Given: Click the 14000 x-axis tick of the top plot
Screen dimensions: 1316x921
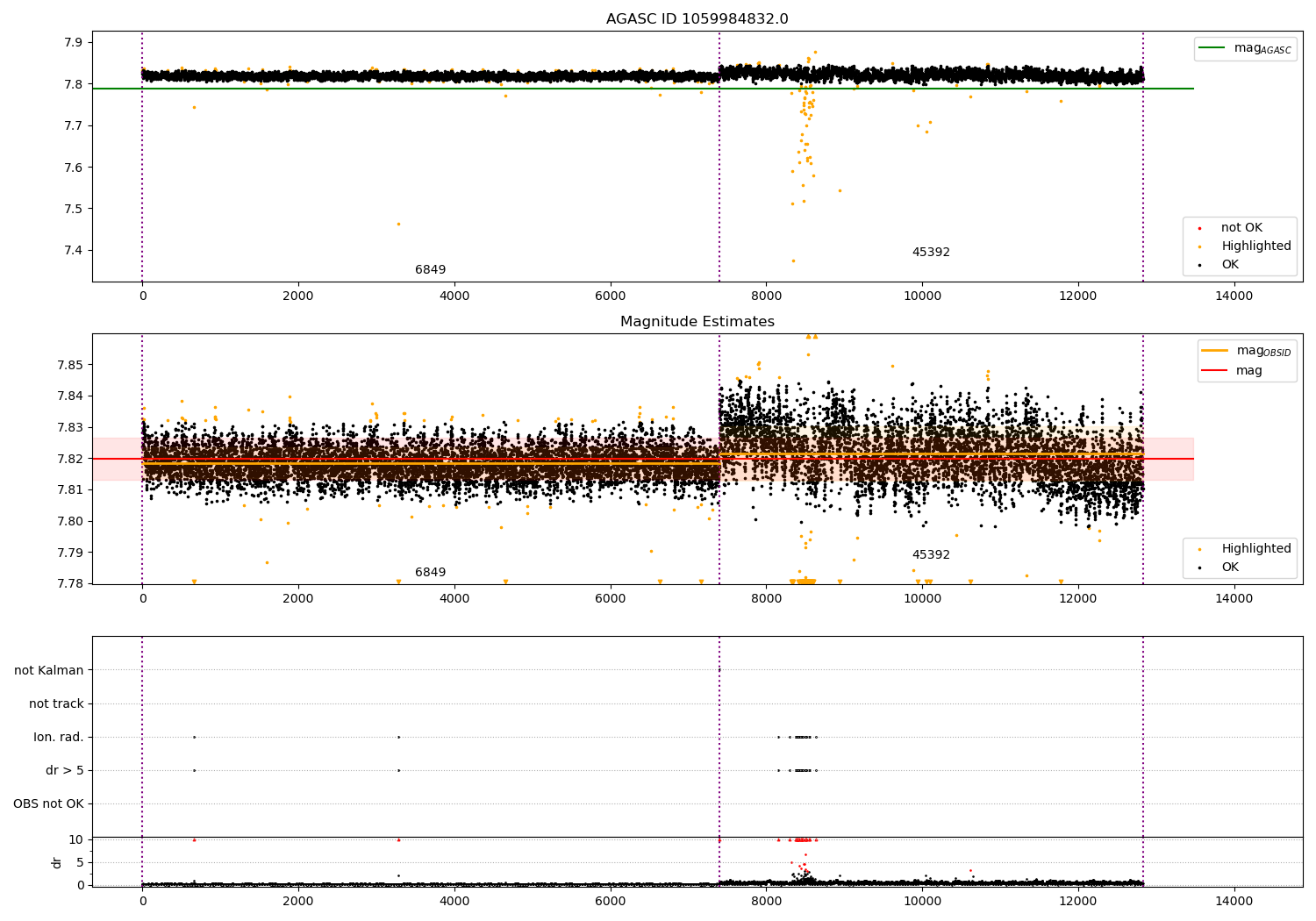Looking at the screenshot, I should tap(1234, 296).
